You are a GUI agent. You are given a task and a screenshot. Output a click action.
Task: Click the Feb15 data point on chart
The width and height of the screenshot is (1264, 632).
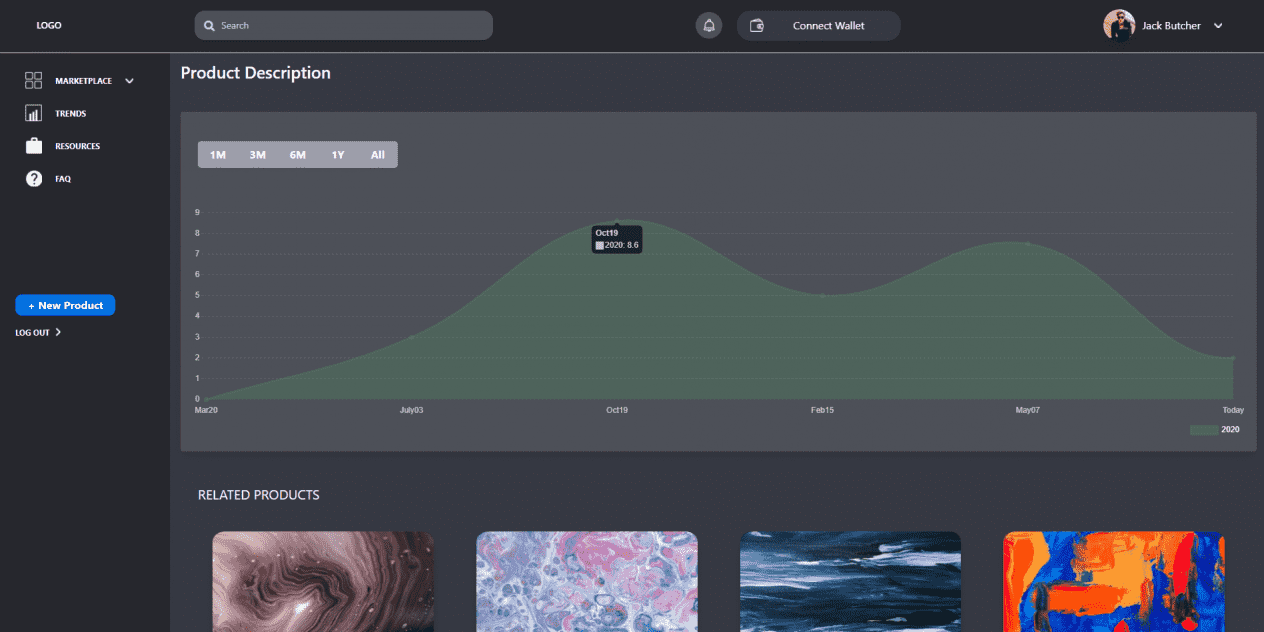[x=823, y=295]
